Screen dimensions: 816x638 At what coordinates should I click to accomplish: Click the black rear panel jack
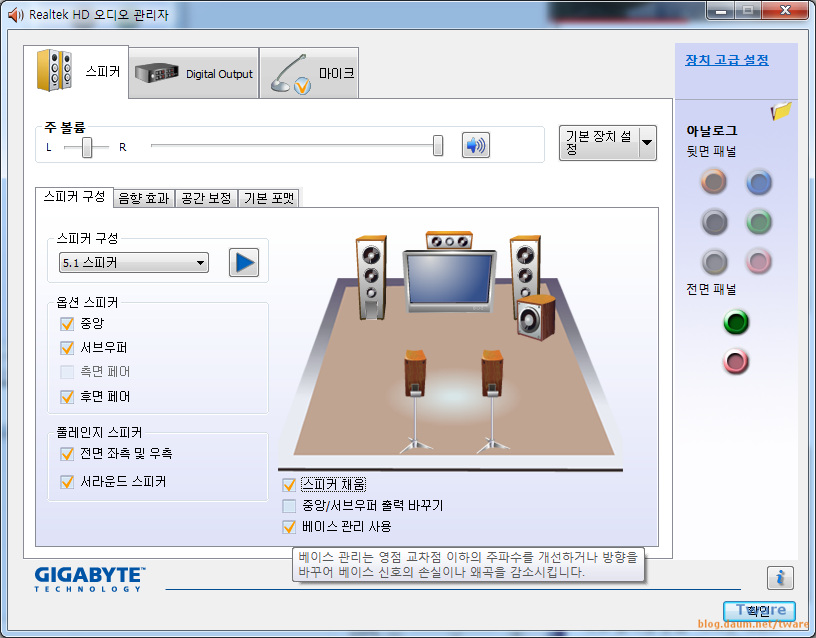[x=714, y=222]
